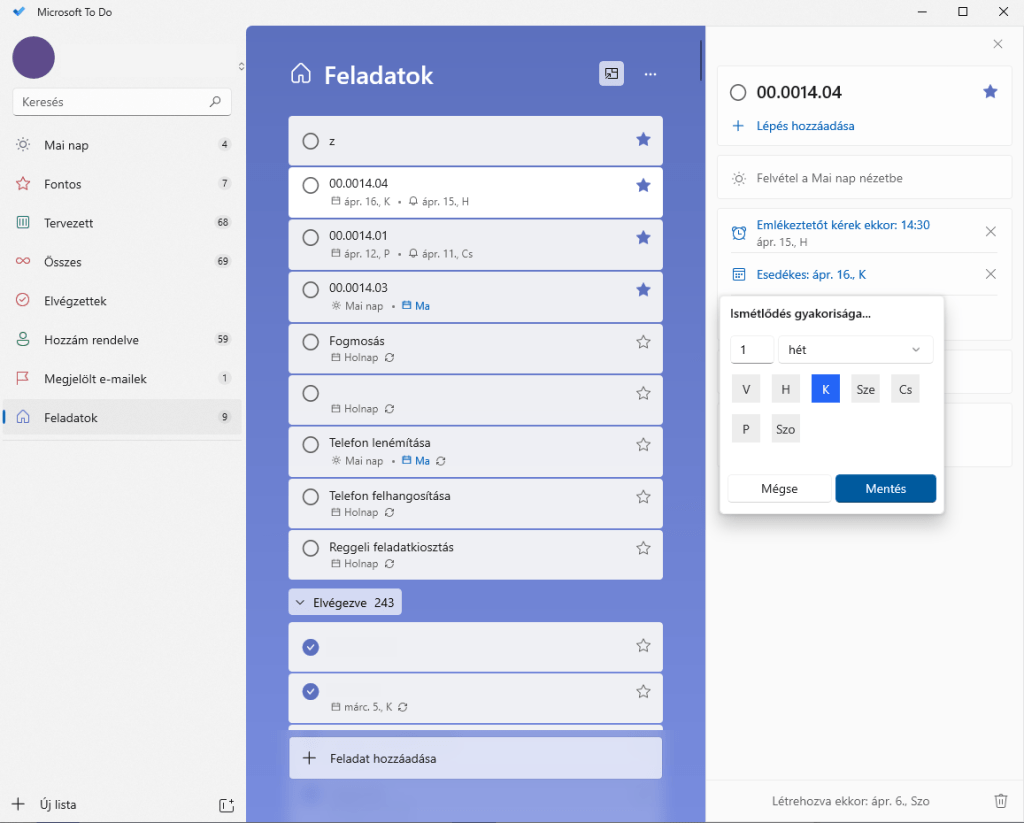Click the trash icon to delete the task
This screenshot has height=823, width=1024.
click(x=1001, y=801)
